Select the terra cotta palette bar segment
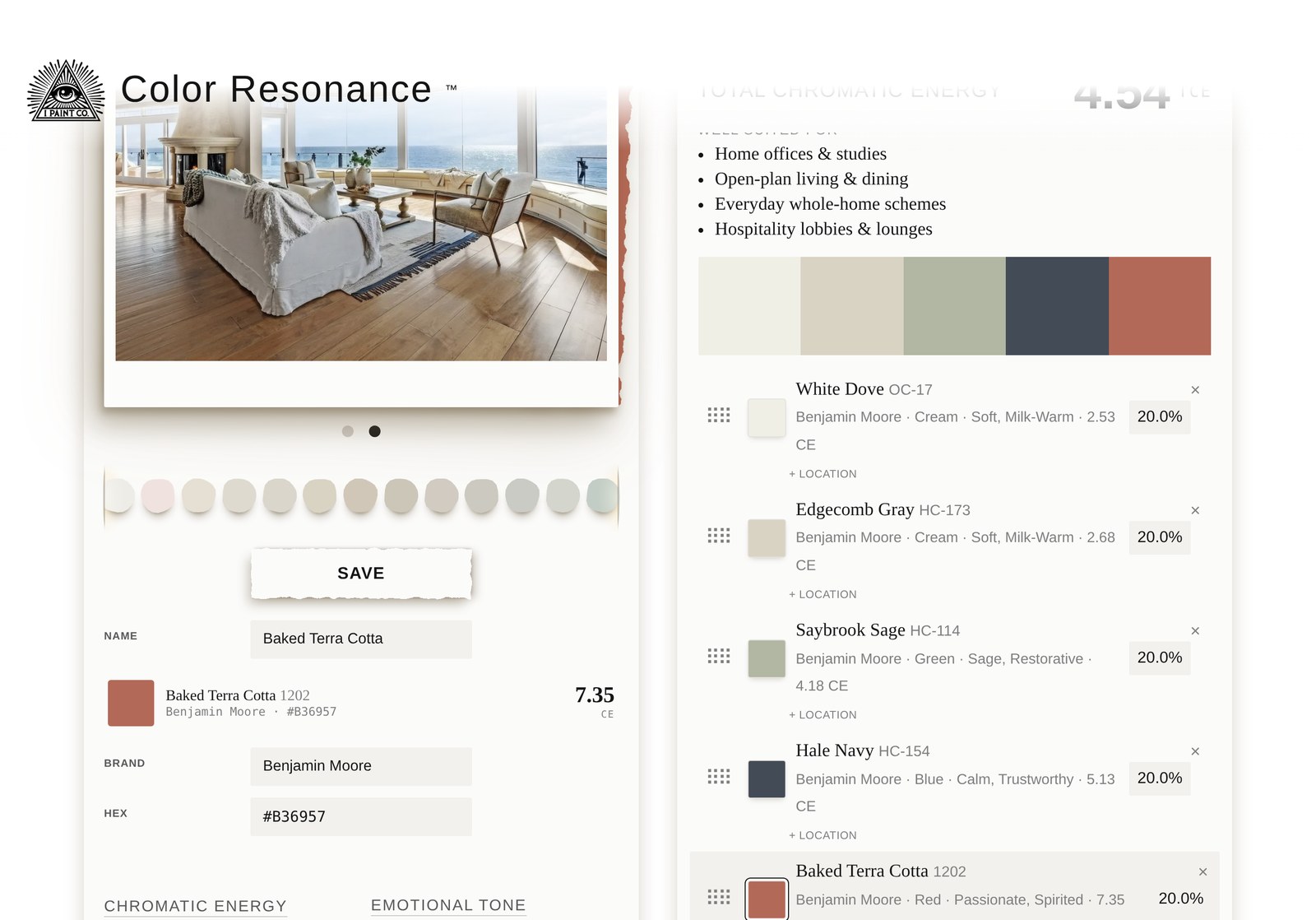Viewport: 1316px width, 920px height. [x=1160, y=306]
